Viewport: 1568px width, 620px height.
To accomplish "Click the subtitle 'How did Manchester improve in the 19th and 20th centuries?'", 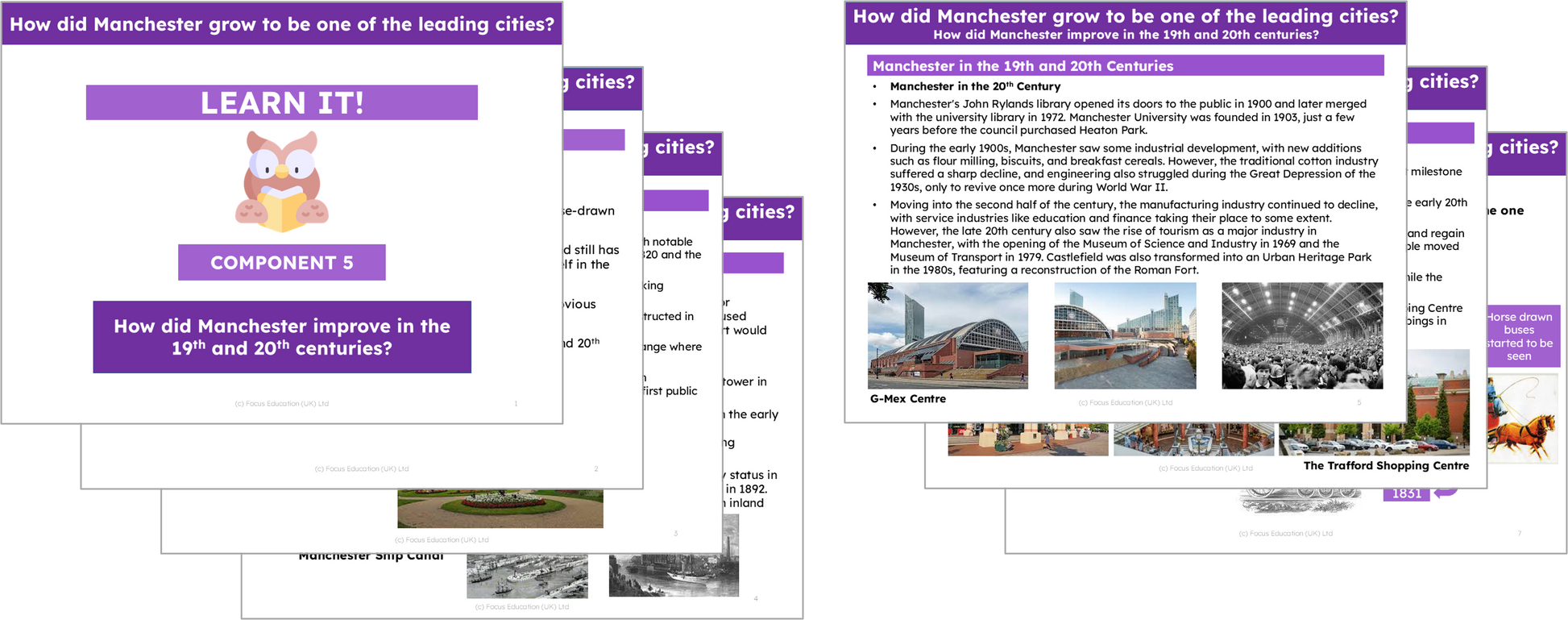I will coord(1125,35).
